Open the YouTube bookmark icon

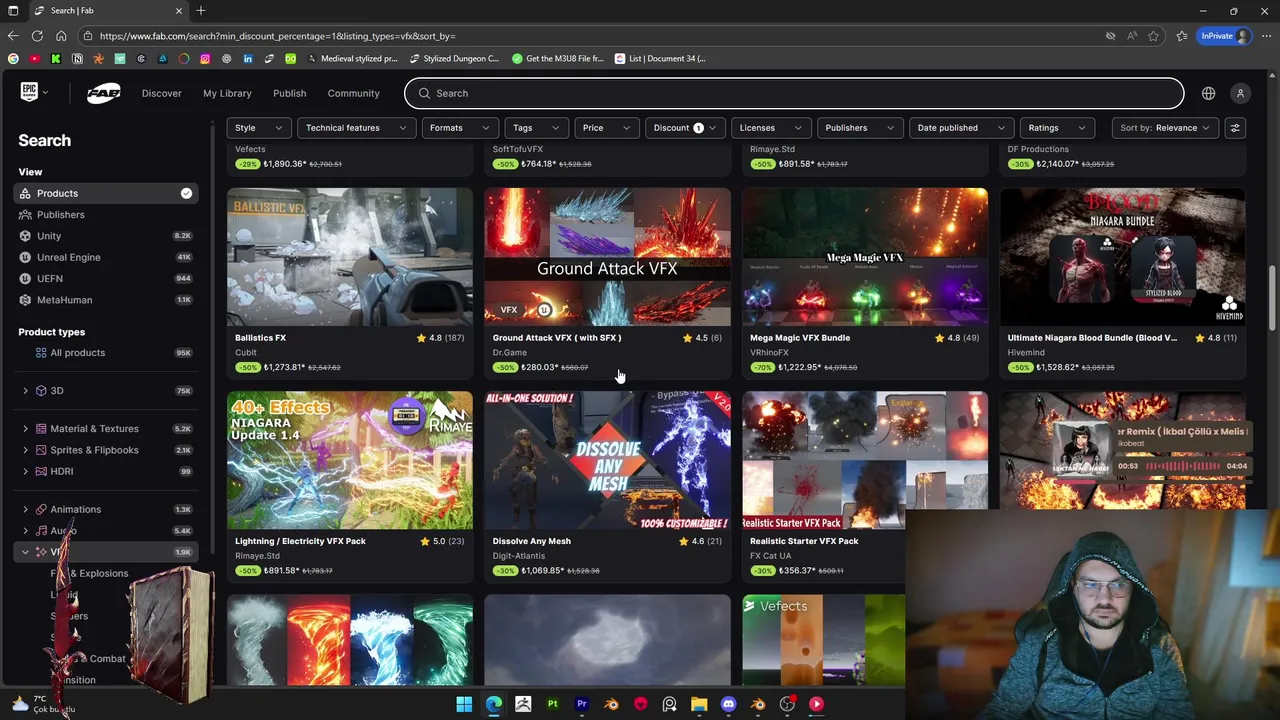(35, 59)
